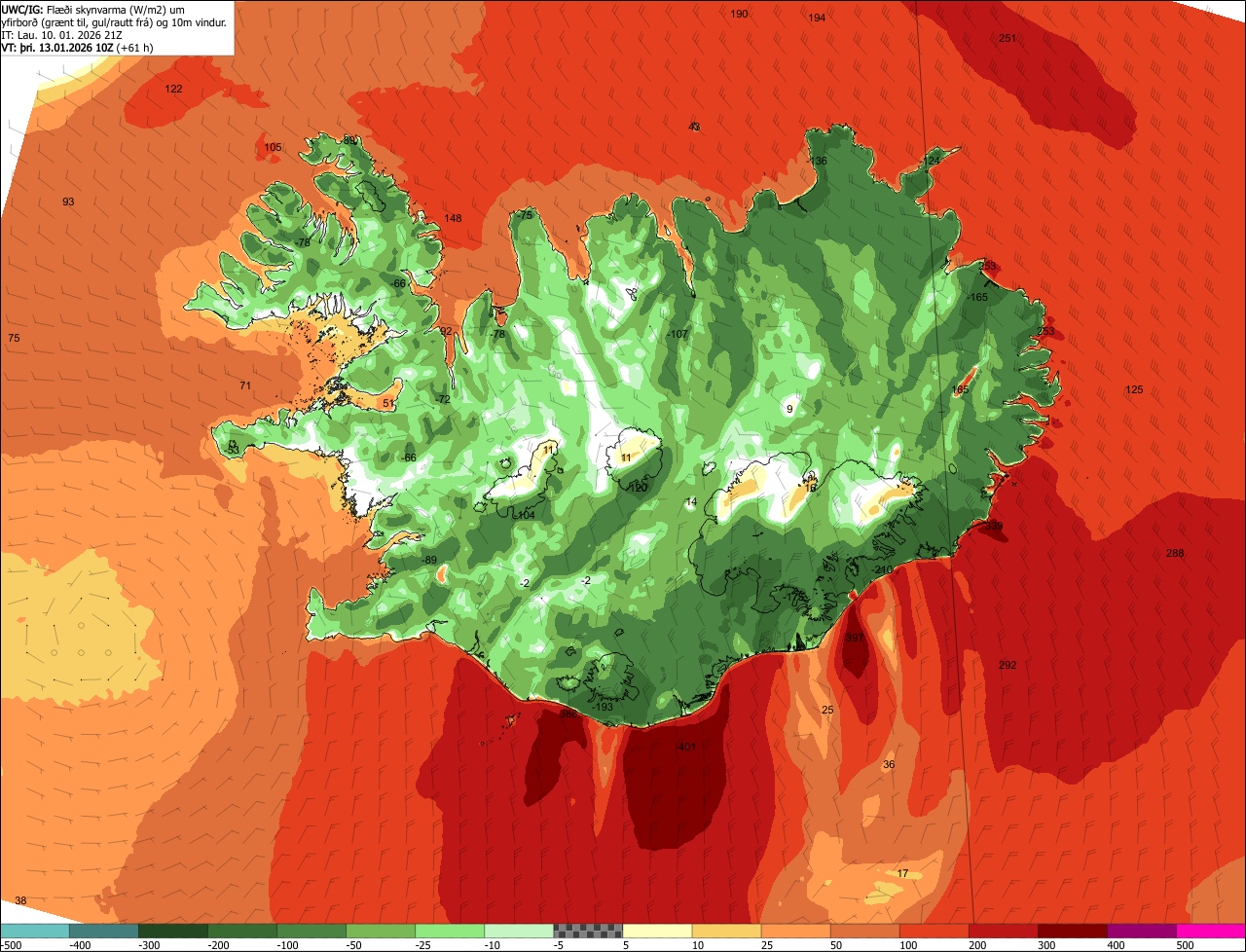
Task: Click the light green -25 legend swatch
Action: click(450, 931)
